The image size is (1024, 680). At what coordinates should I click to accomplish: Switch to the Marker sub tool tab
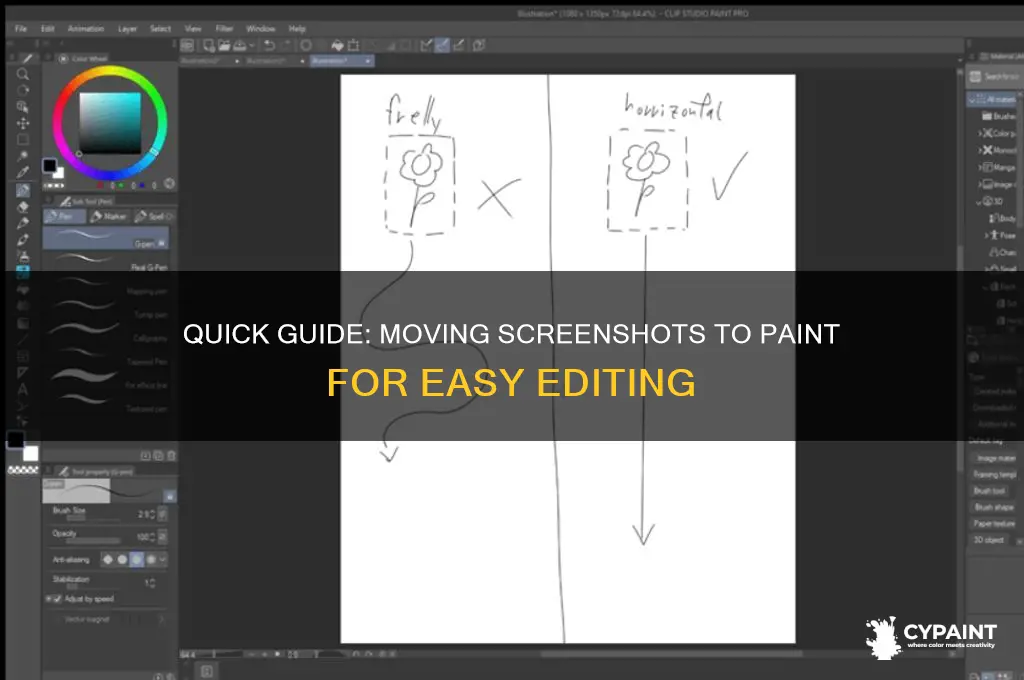point(108,216)
